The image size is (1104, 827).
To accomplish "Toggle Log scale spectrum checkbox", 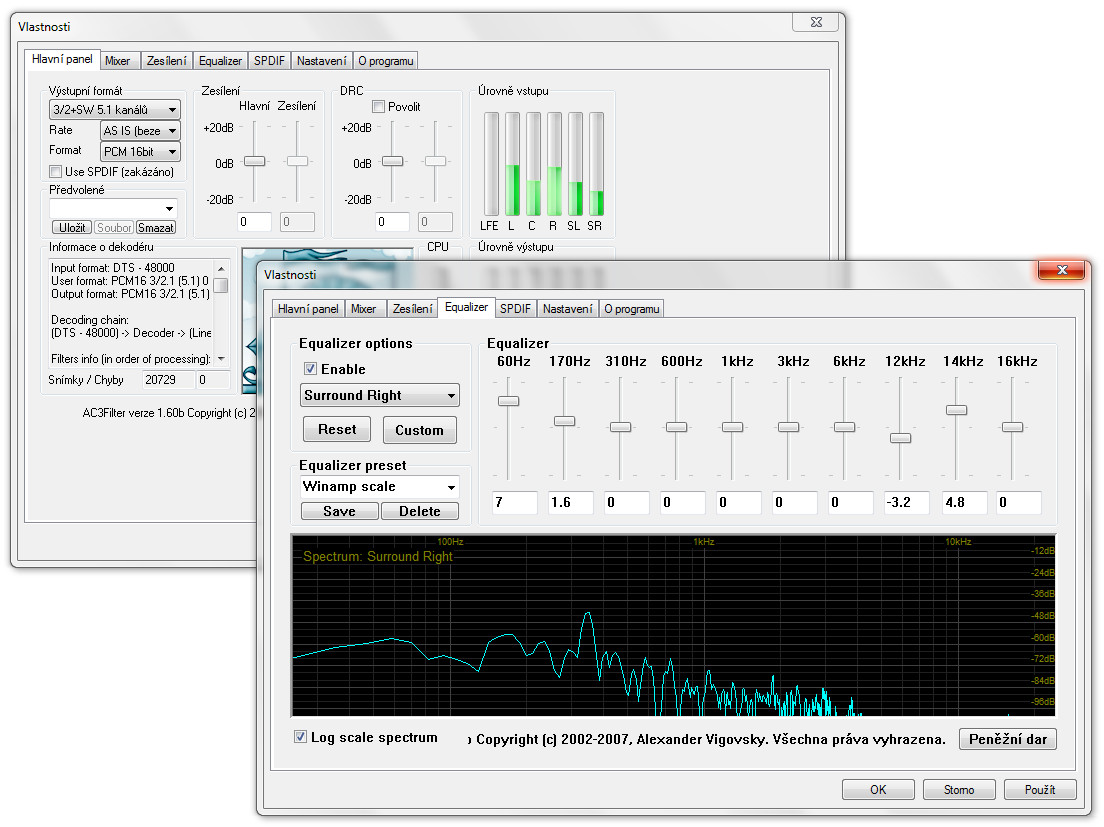I will (x=300, y=737).
